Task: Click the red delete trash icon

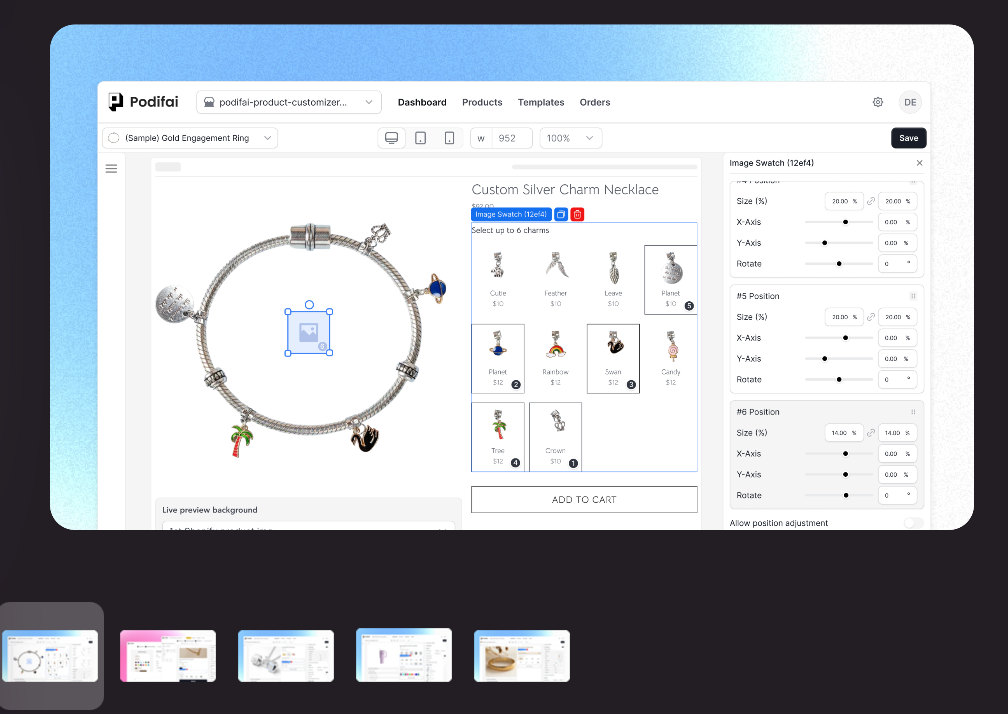Action: (x=578, y=214)
